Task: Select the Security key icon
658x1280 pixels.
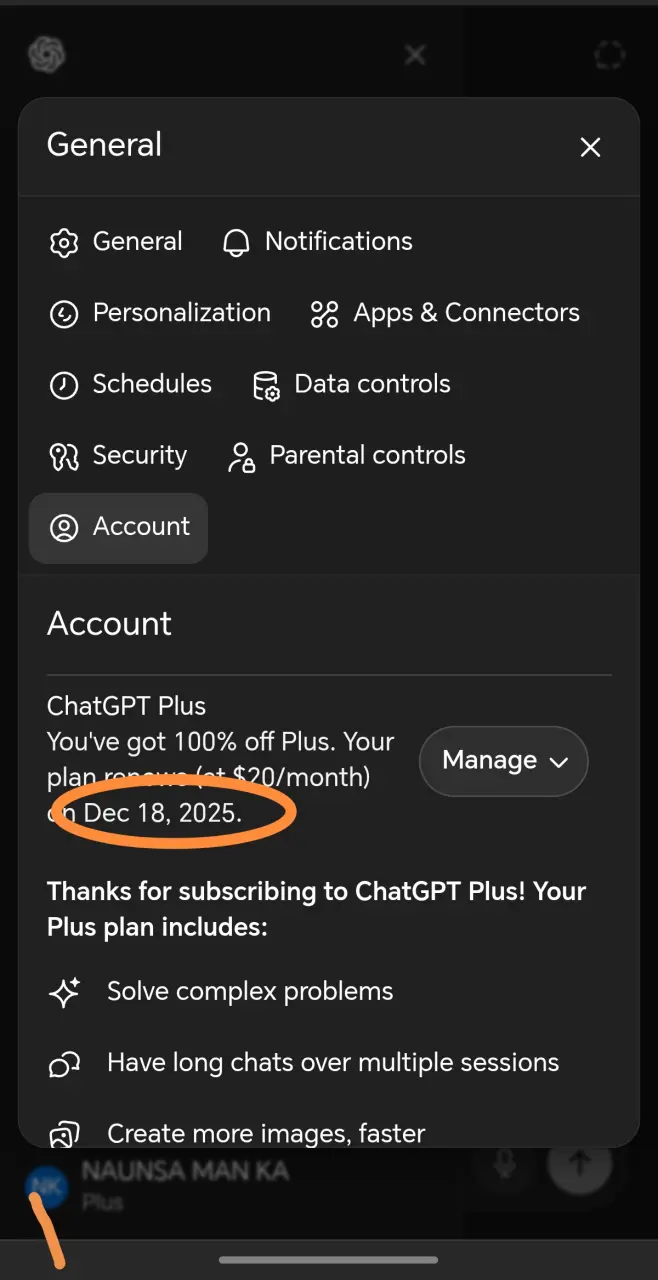Action: (64, 456)
